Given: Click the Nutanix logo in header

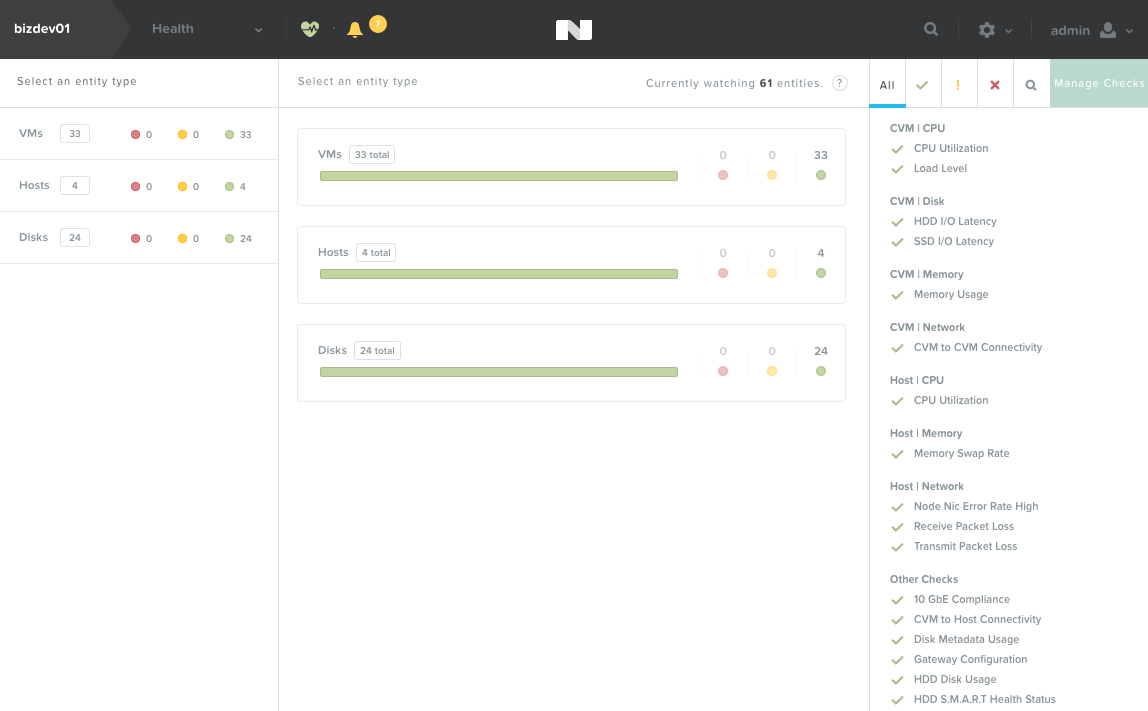Looking at the screenshot, I should pos(573,30).
